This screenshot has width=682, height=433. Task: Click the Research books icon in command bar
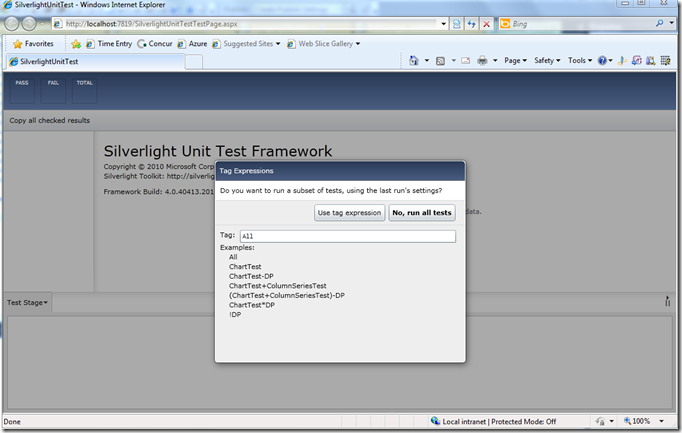pos(651,61)
